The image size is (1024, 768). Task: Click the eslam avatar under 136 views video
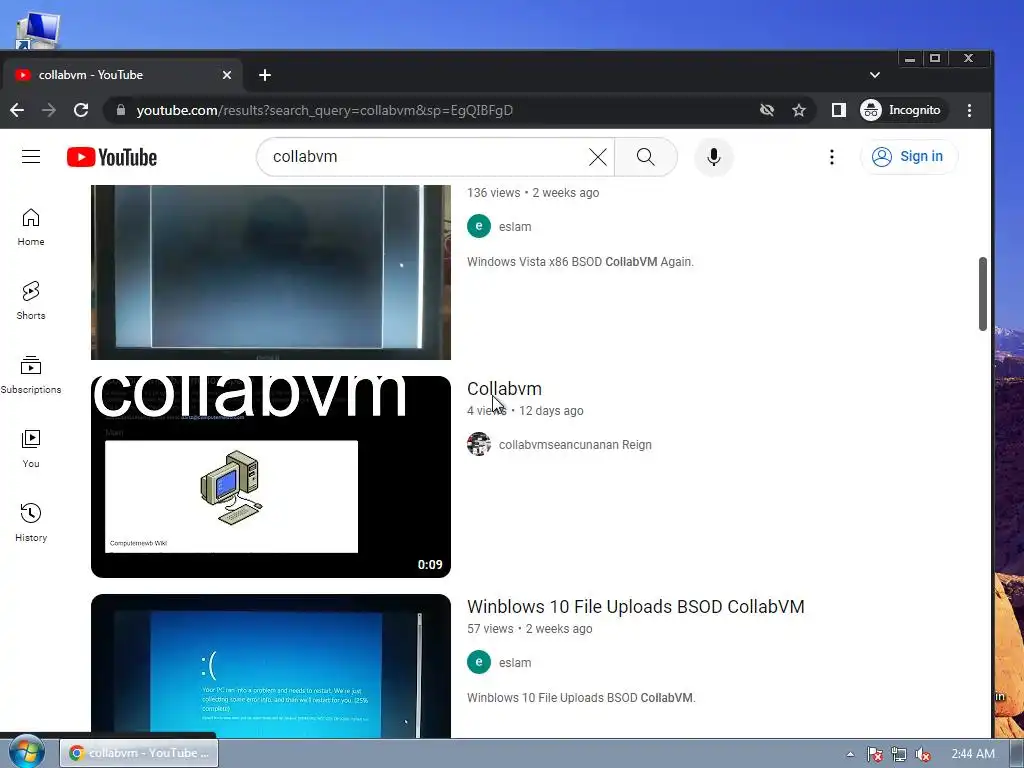point(479,226)
